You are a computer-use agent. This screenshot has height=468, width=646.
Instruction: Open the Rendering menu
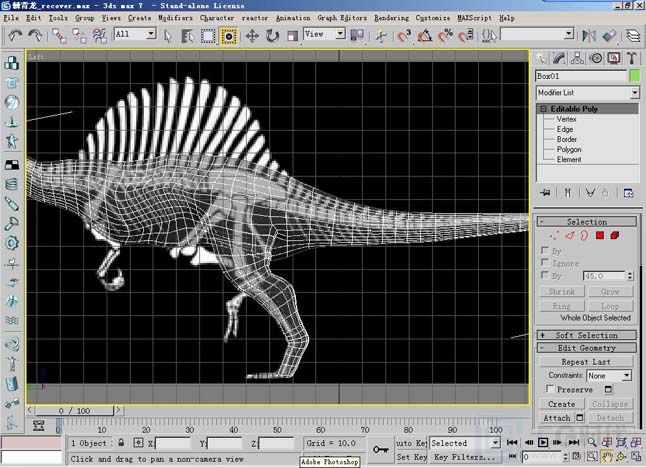[391, 18]
